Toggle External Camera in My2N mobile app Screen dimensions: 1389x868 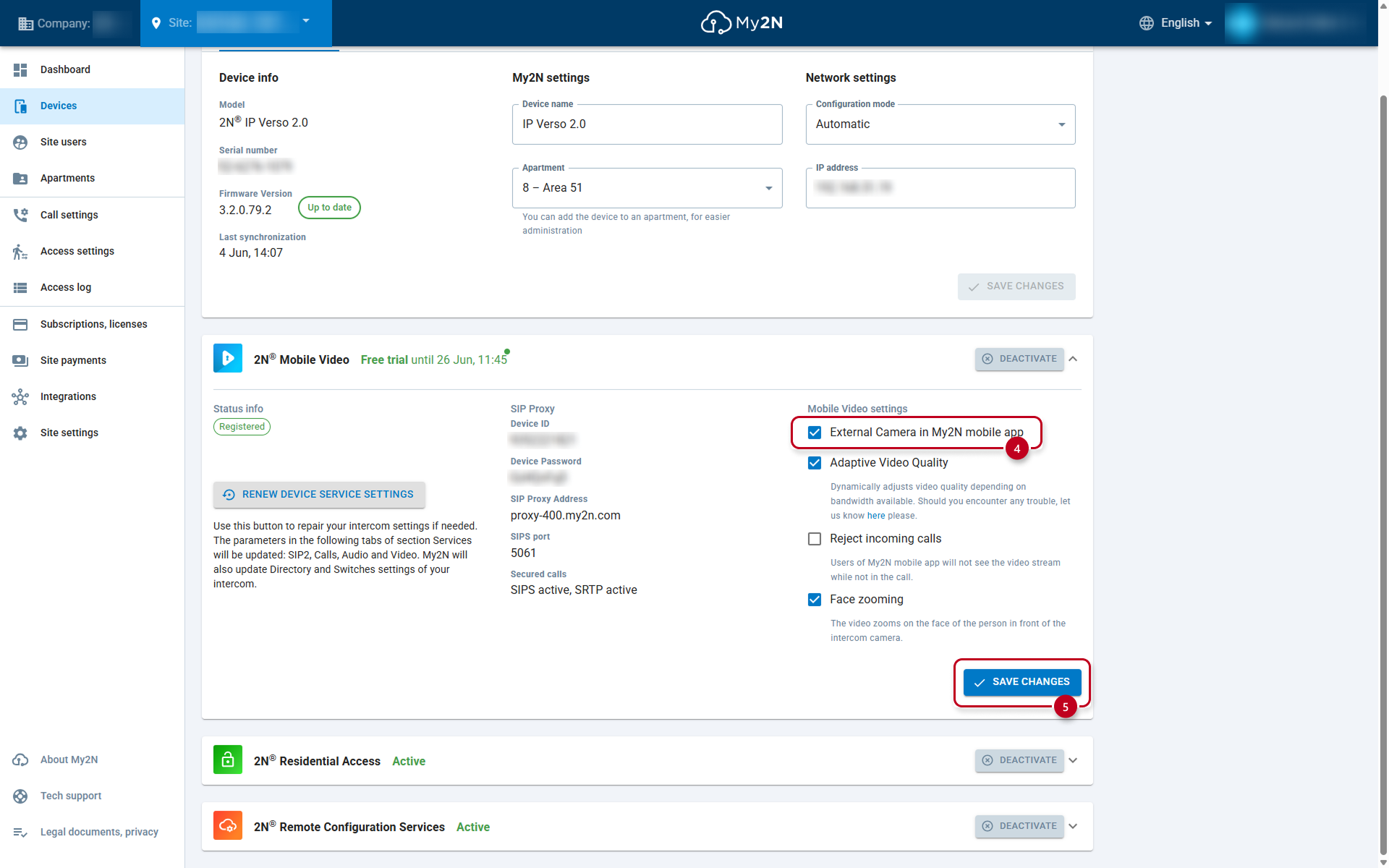(x=815, y=433)
